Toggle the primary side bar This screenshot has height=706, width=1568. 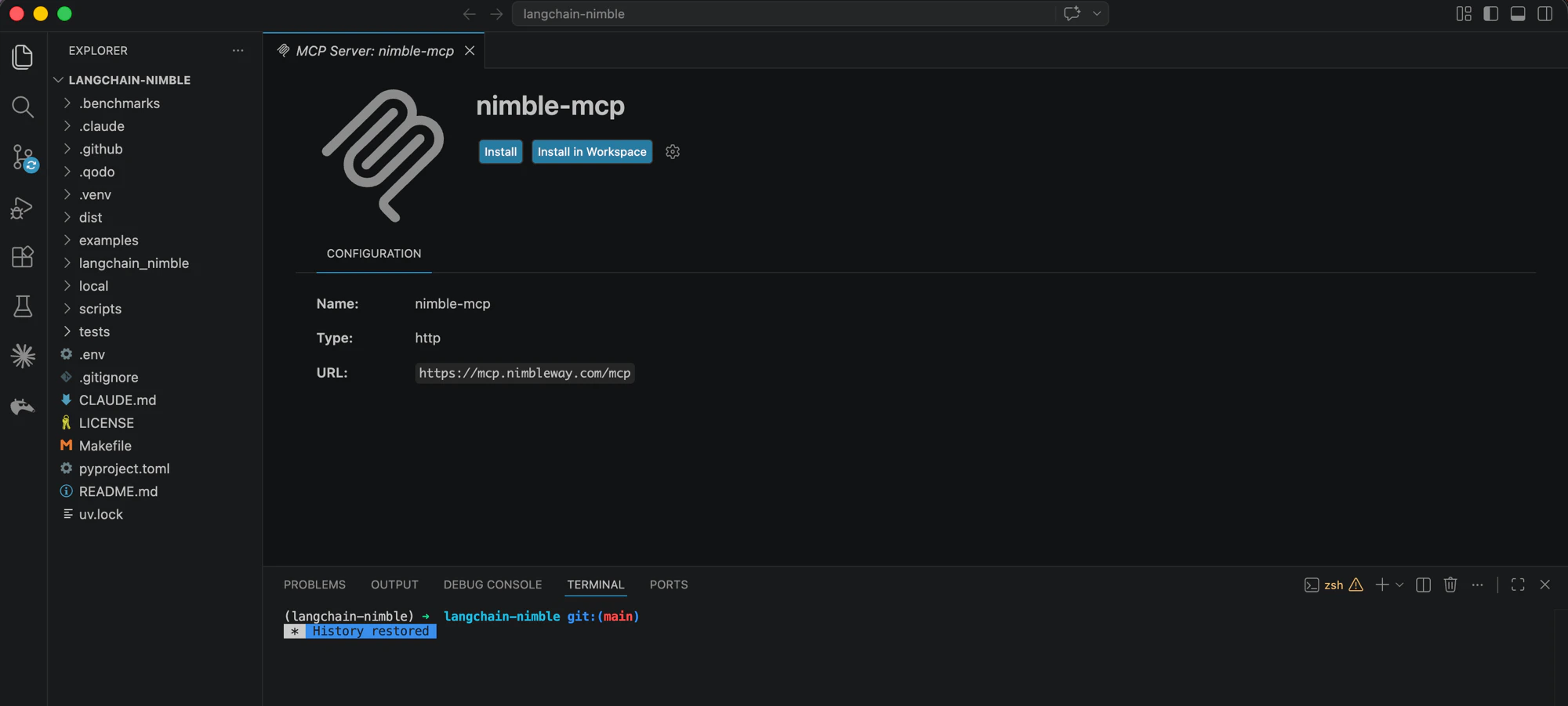[x=1490, y=13]
